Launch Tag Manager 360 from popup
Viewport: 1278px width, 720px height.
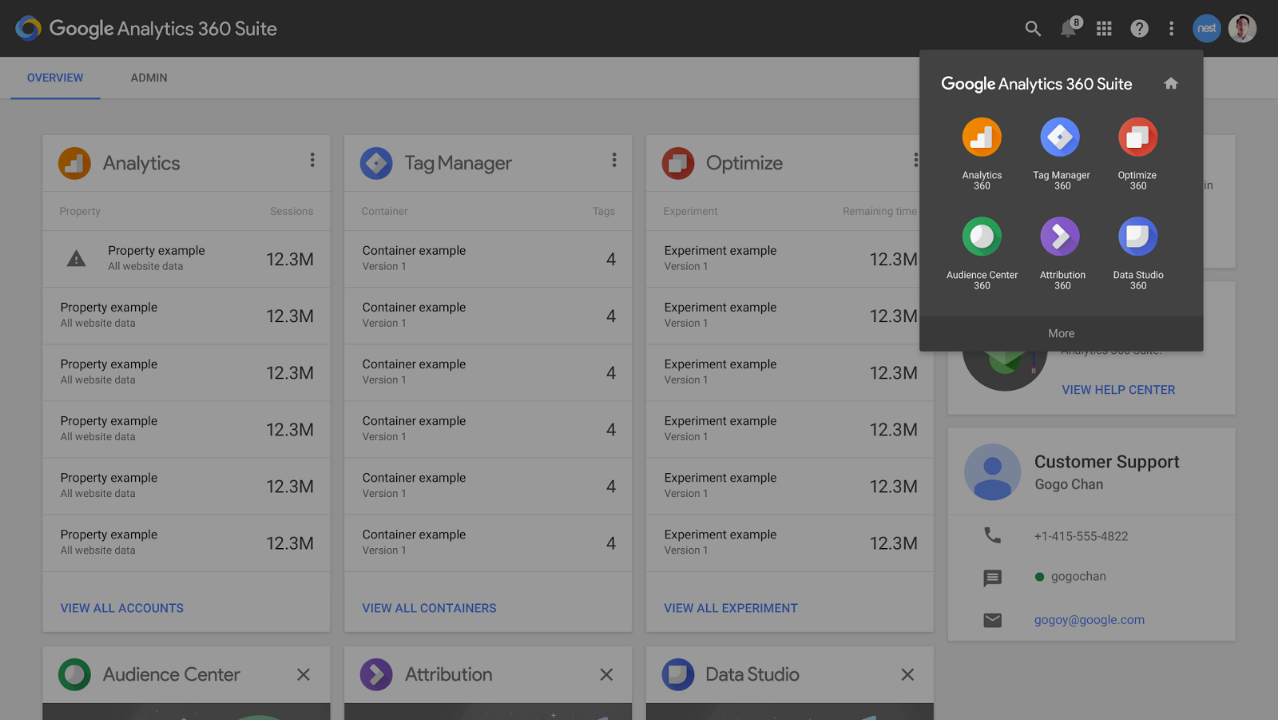1061,153
